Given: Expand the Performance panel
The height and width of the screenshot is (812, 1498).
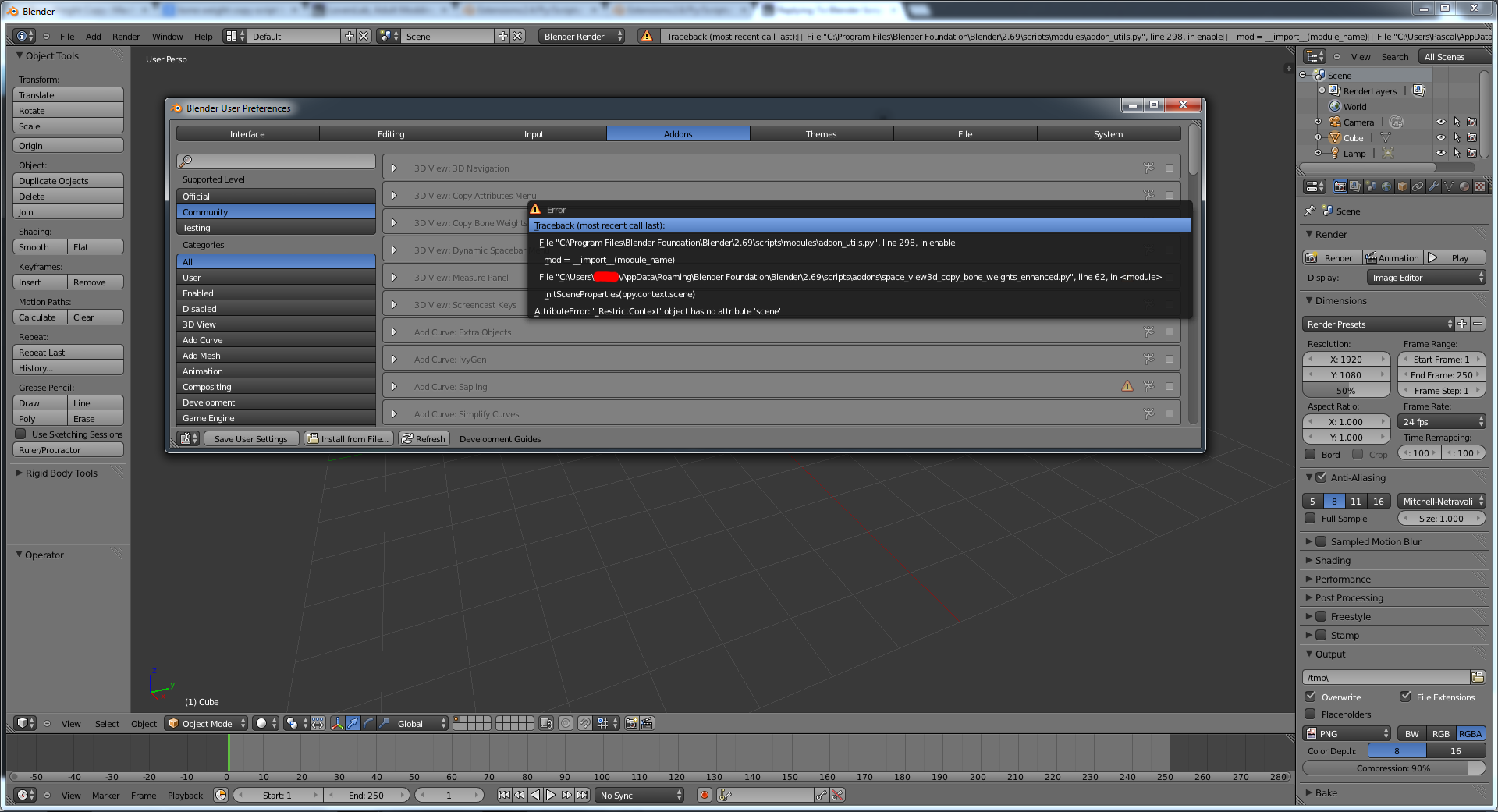Looking at the screenshot, I should click(x=1309, y=579).
